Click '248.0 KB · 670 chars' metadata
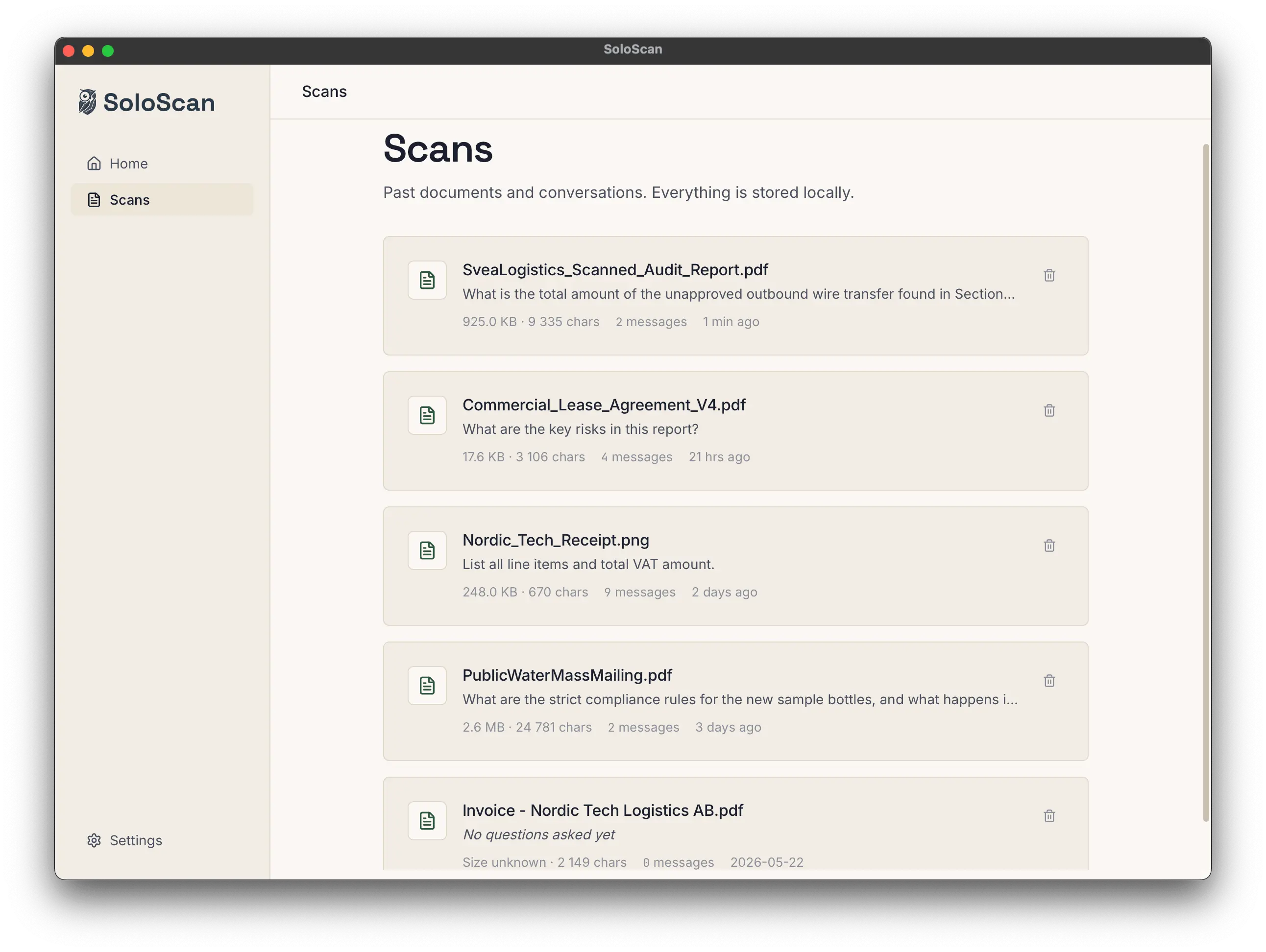Viewport: 1266px width, 952px height. pos(525,592)
